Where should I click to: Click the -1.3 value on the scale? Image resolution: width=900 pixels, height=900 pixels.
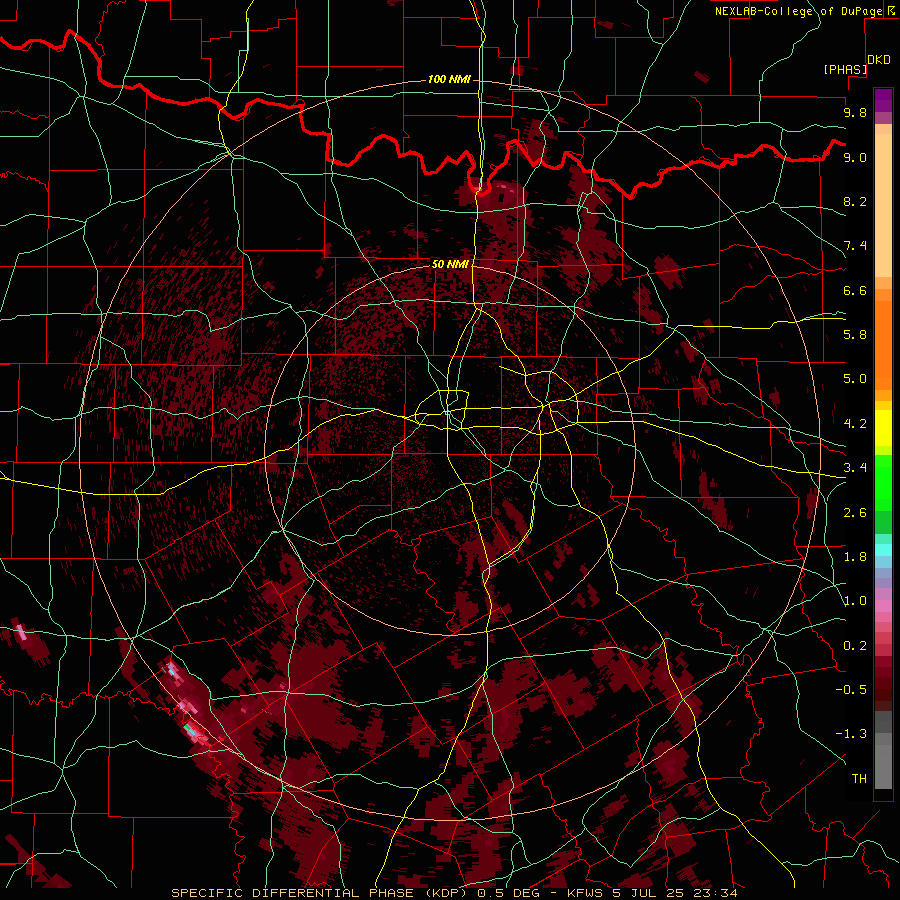point(851,734)
